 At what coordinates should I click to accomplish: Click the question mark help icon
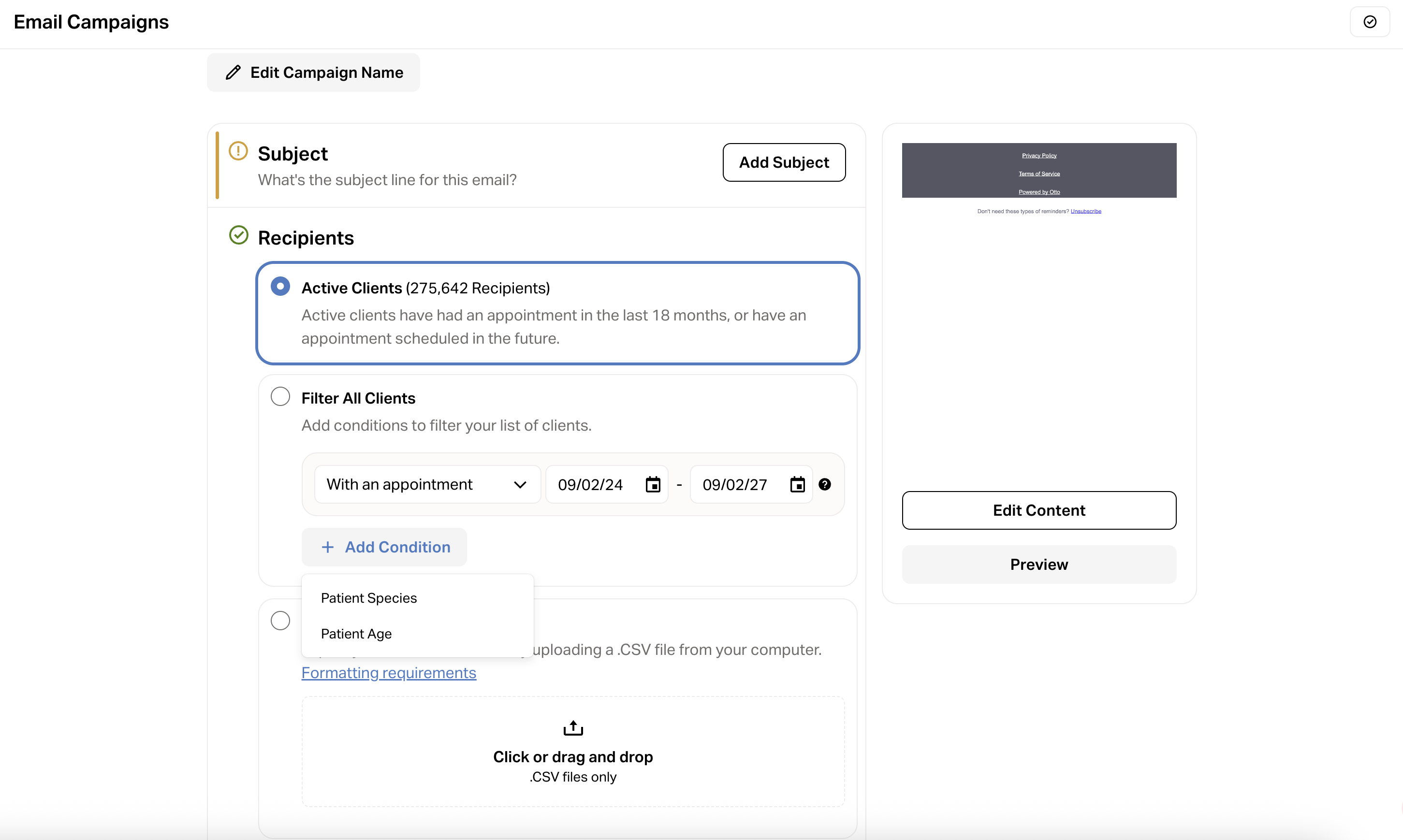825,485
